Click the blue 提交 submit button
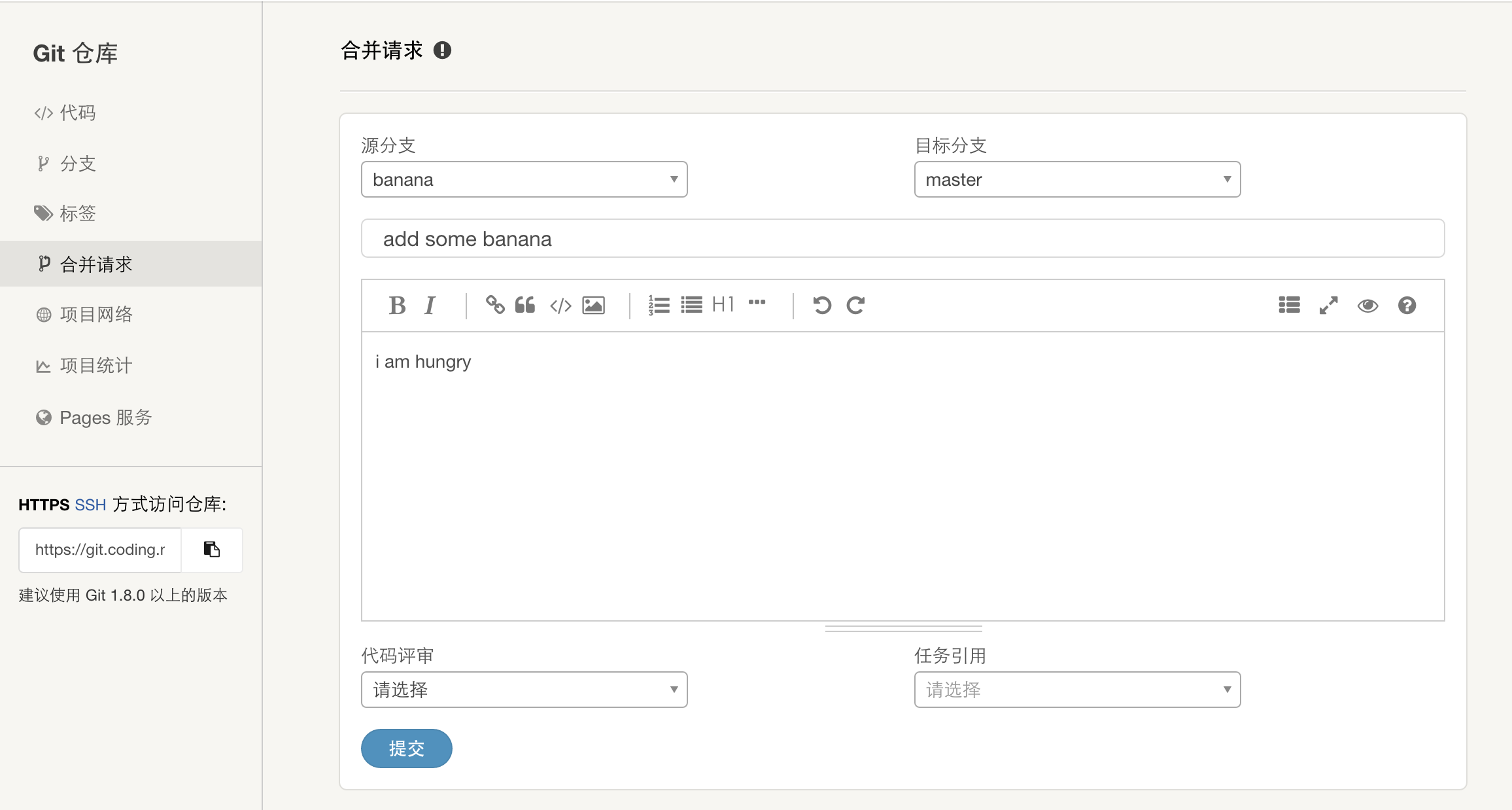1512x810 pixels. coord(406,748)
